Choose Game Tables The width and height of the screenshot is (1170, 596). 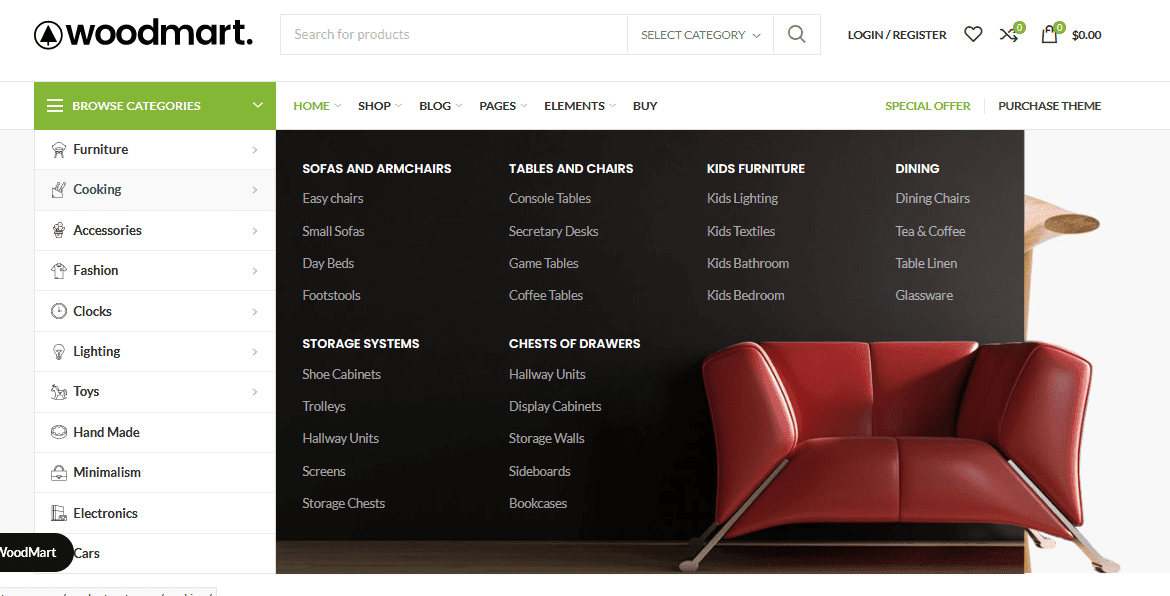(x=544, y=263)
